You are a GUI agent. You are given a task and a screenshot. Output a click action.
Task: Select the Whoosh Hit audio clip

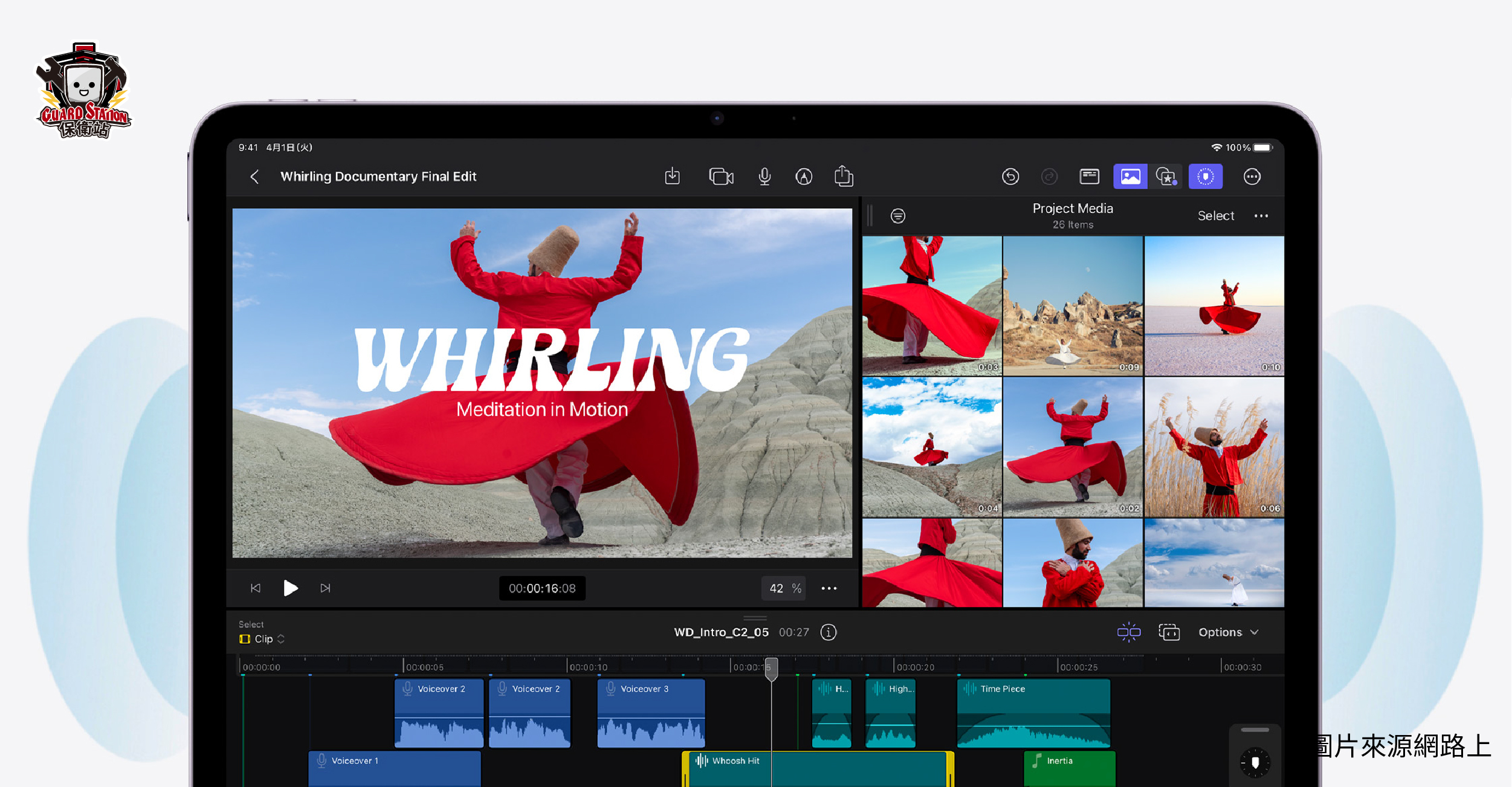[818, 768]
